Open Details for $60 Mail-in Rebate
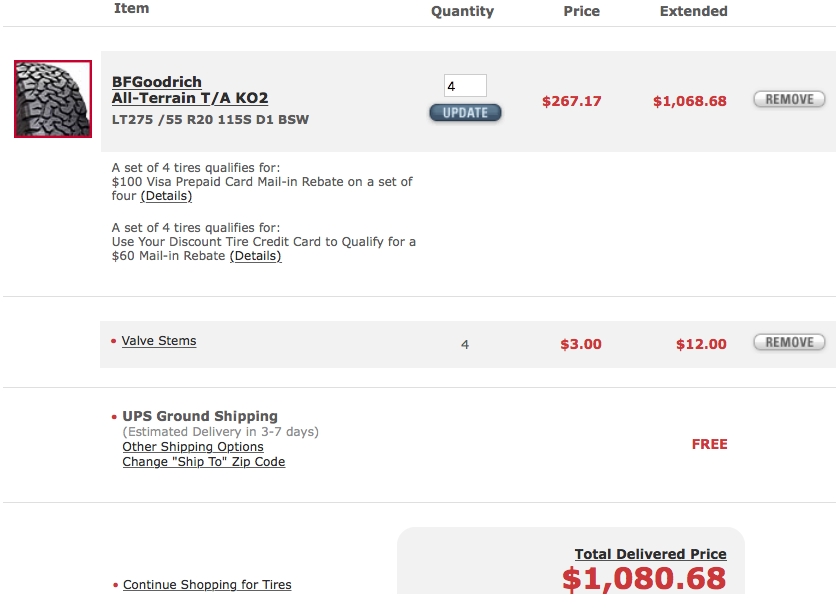Image resolution: width=836 pixels, height=594 pixels. (x=255, y=256)
